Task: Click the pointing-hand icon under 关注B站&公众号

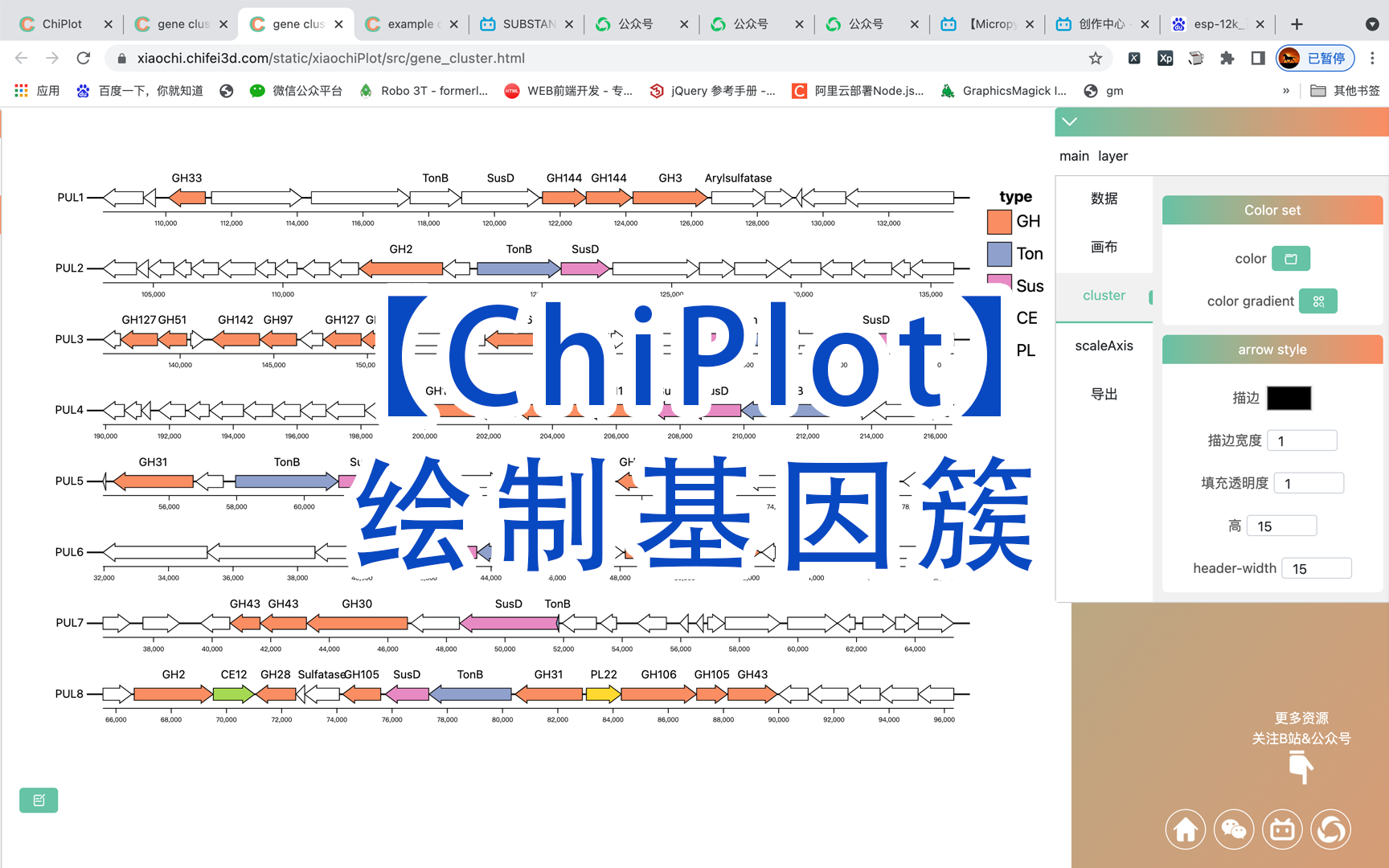Action: 1301,766
